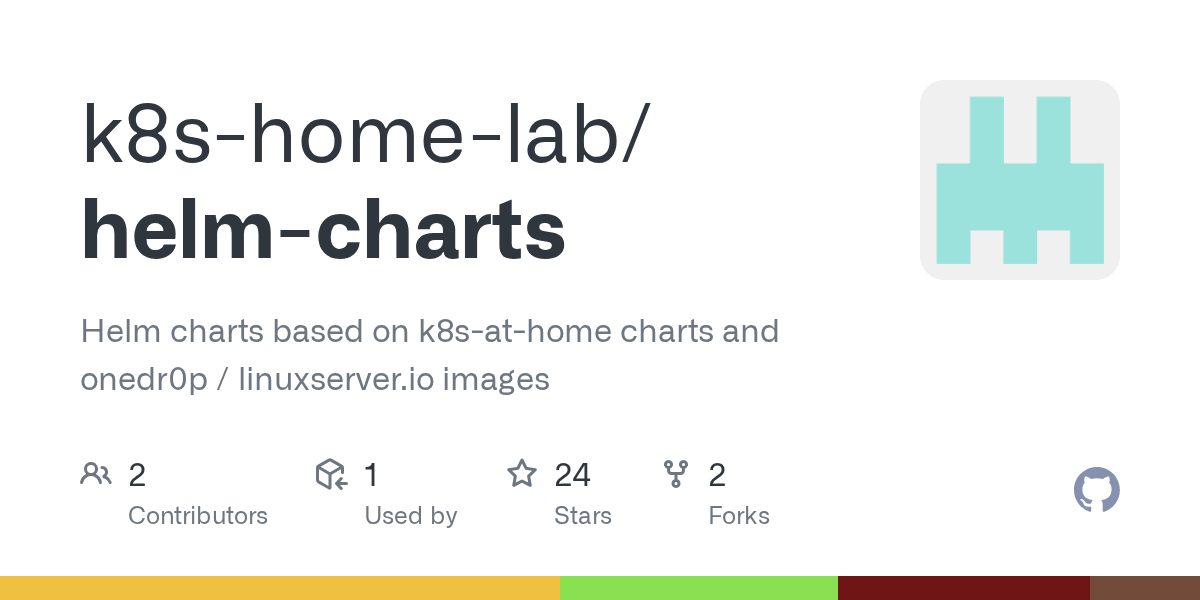Click the GitHub Octocat logo icon
Screen dimensions: 1200x600
click(1096, 491)
